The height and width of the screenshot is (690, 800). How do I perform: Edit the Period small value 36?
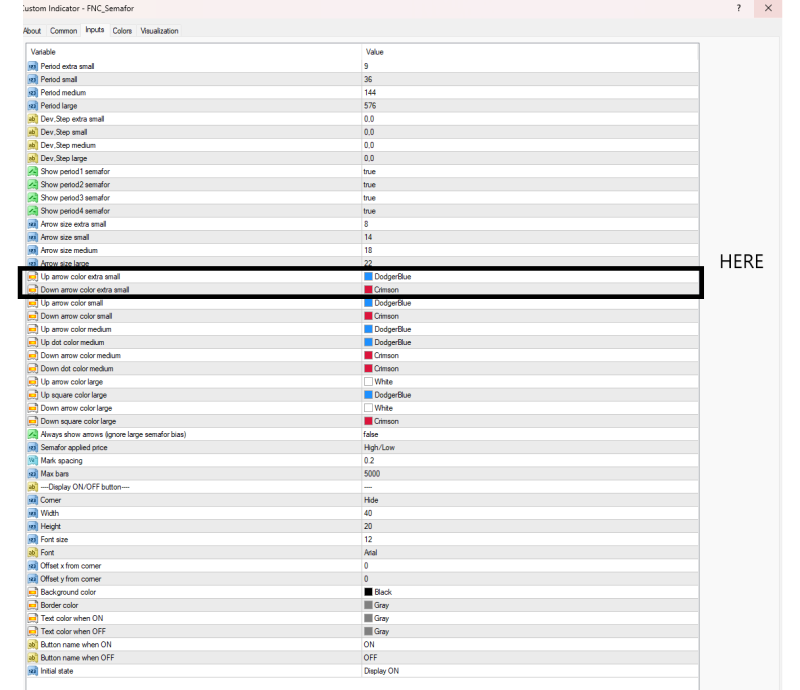[368, 80]
